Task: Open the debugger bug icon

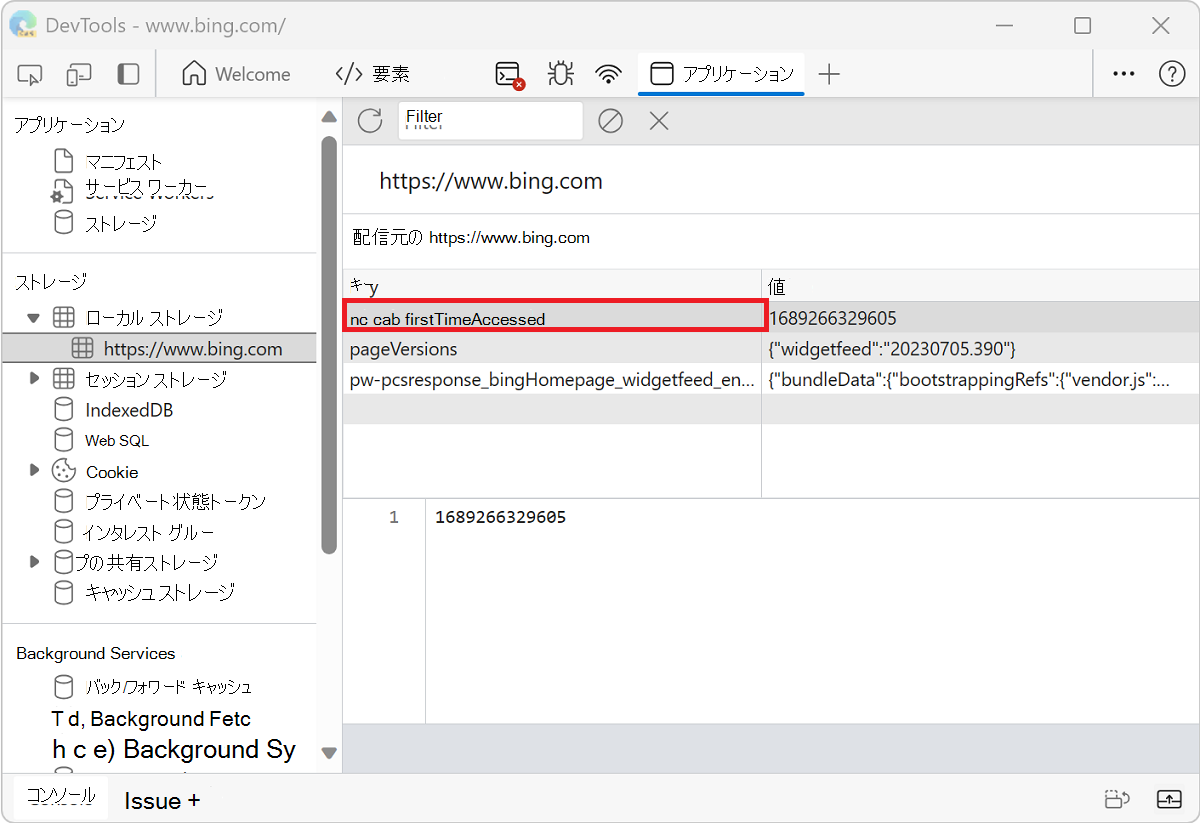Action: tap(560, 73)
